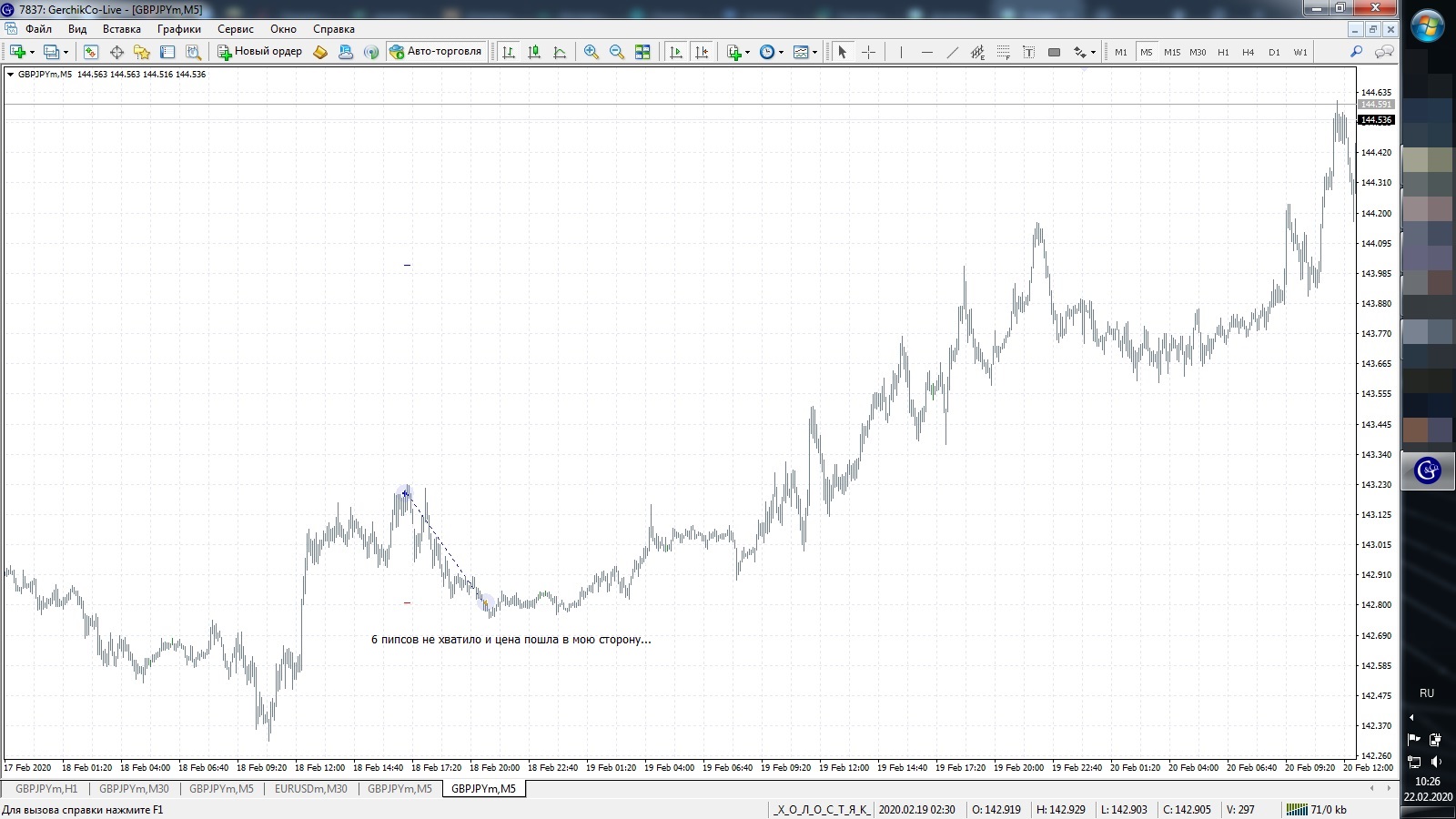1456x819 pixels.
Task: Switch timeframe to D1
Action: pyautogui.click(x=1274, y=52)
